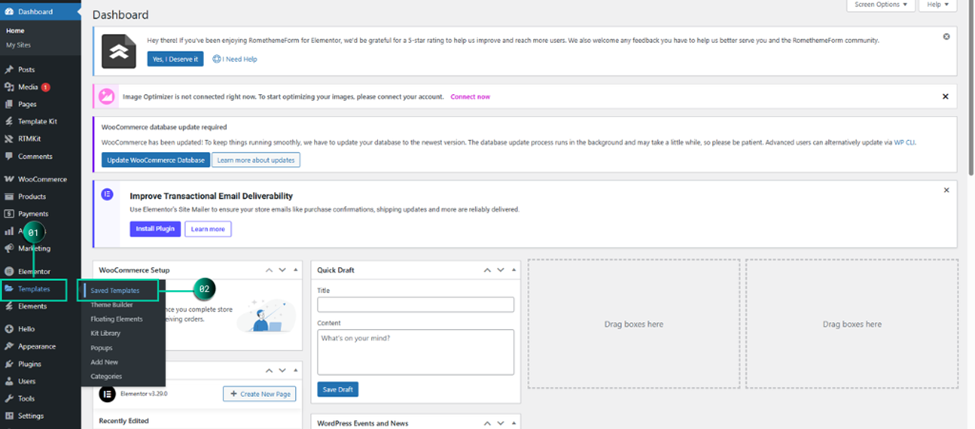
Task: Go to My Sites under Dashboard
Action: [x=18, y=45]
